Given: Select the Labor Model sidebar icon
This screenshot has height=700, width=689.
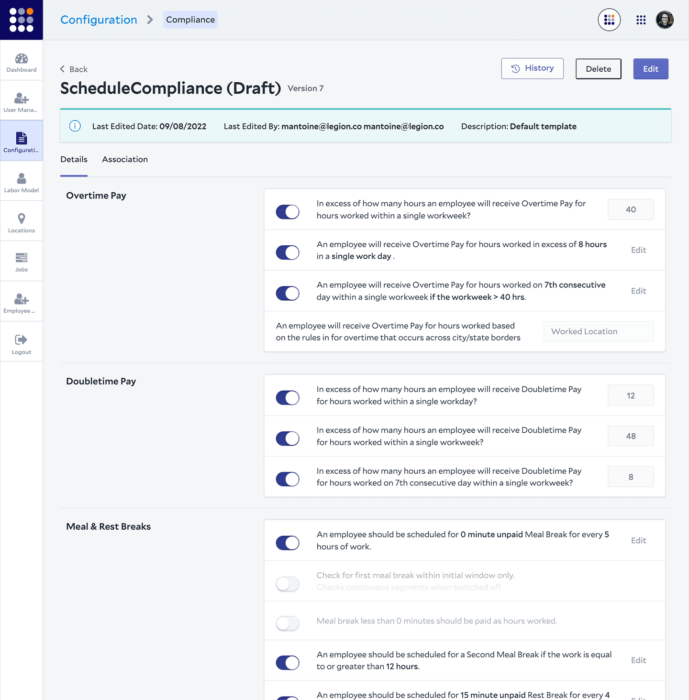Looking at the screenshot, I should coord(21,182).
